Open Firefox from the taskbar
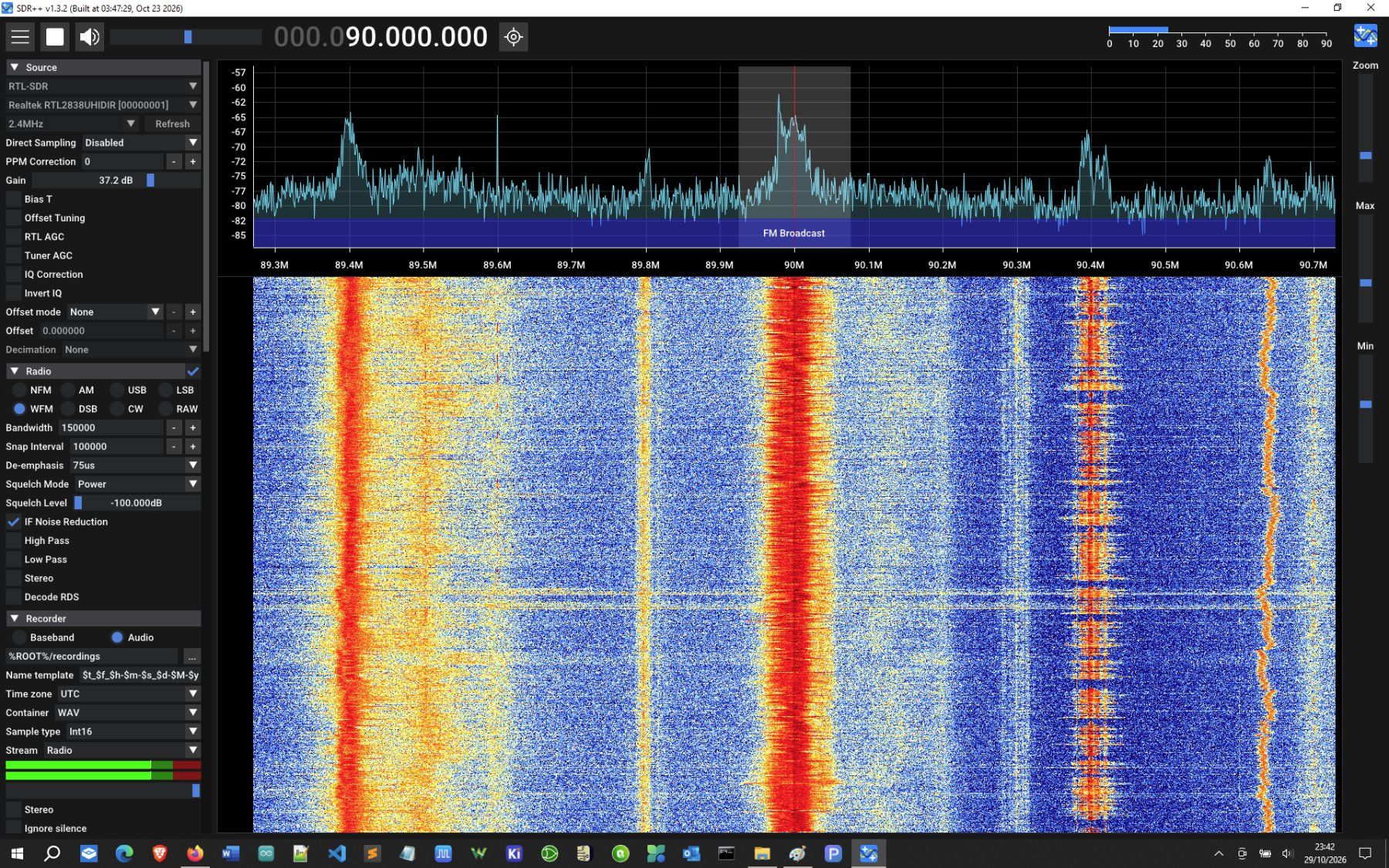The height and width of the screenshot is (868, 1389). point(195,853)
